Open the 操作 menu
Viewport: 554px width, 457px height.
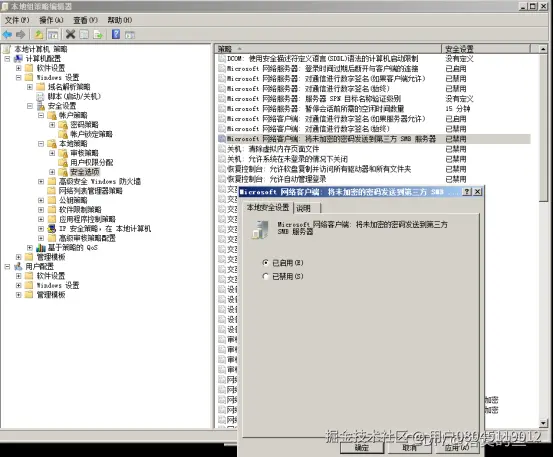[51, 20]
